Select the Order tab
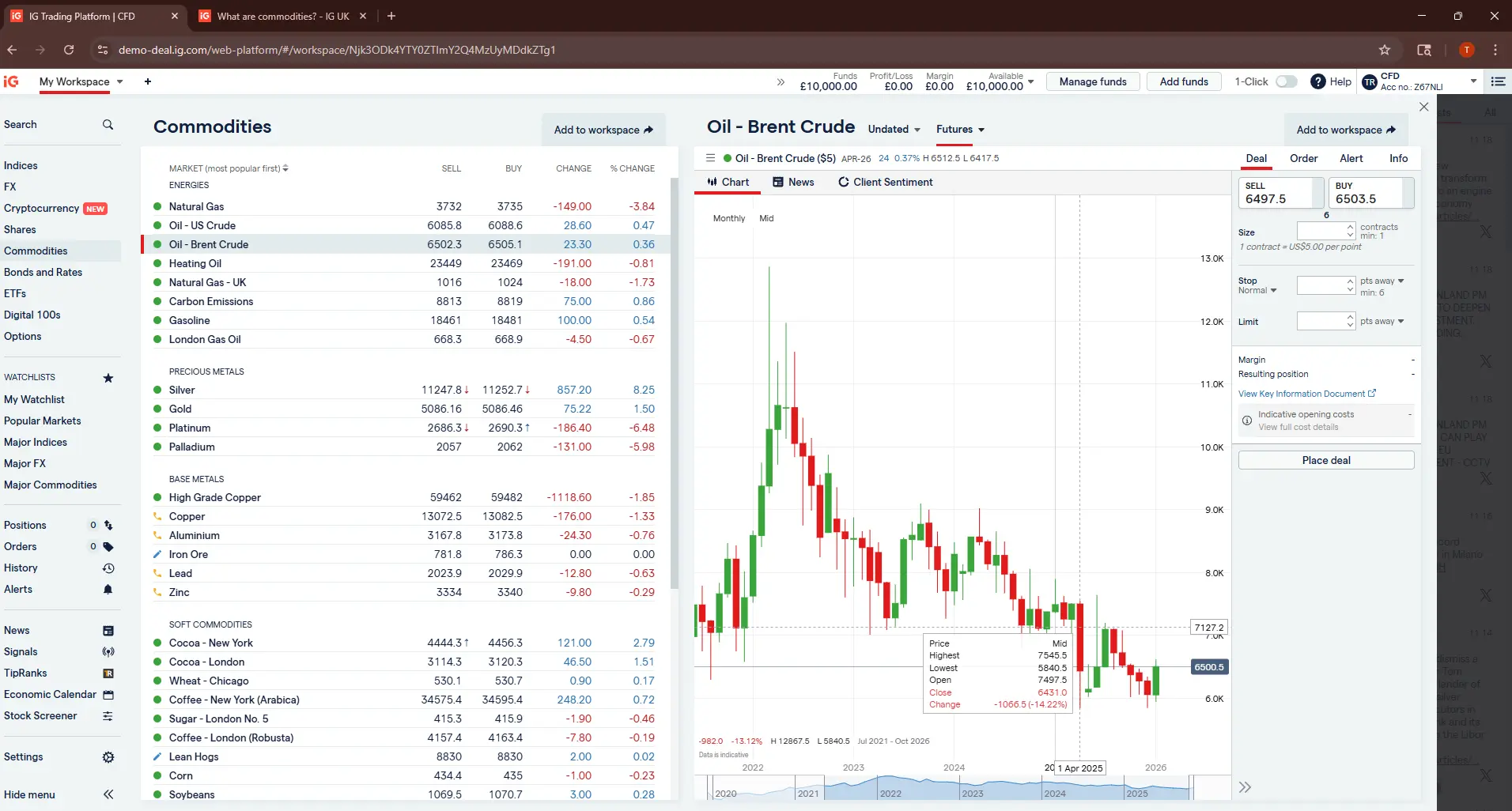 click(1303, 159)
